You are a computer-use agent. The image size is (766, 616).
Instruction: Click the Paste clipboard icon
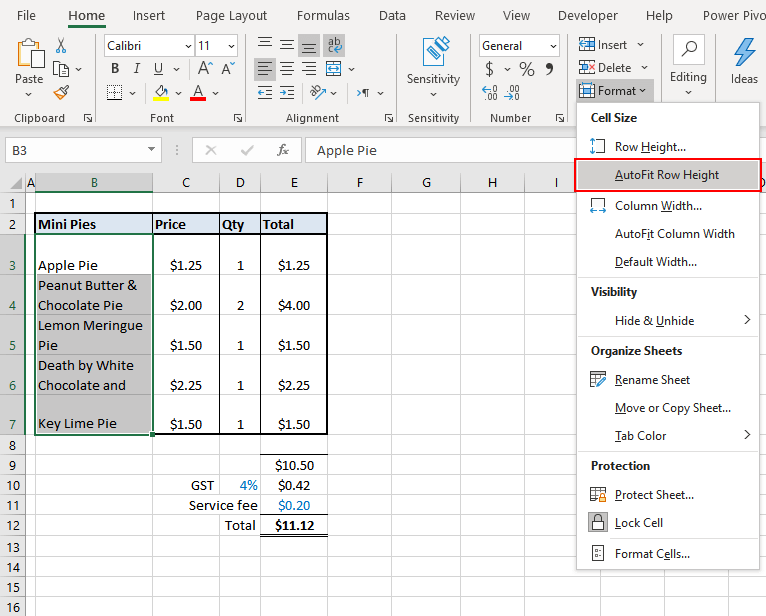pyautogui.click(x=30, y=53)
